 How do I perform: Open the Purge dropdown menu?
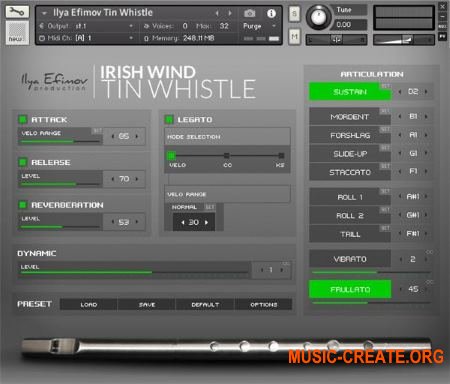pyautogui.click(x=260, y=26)
